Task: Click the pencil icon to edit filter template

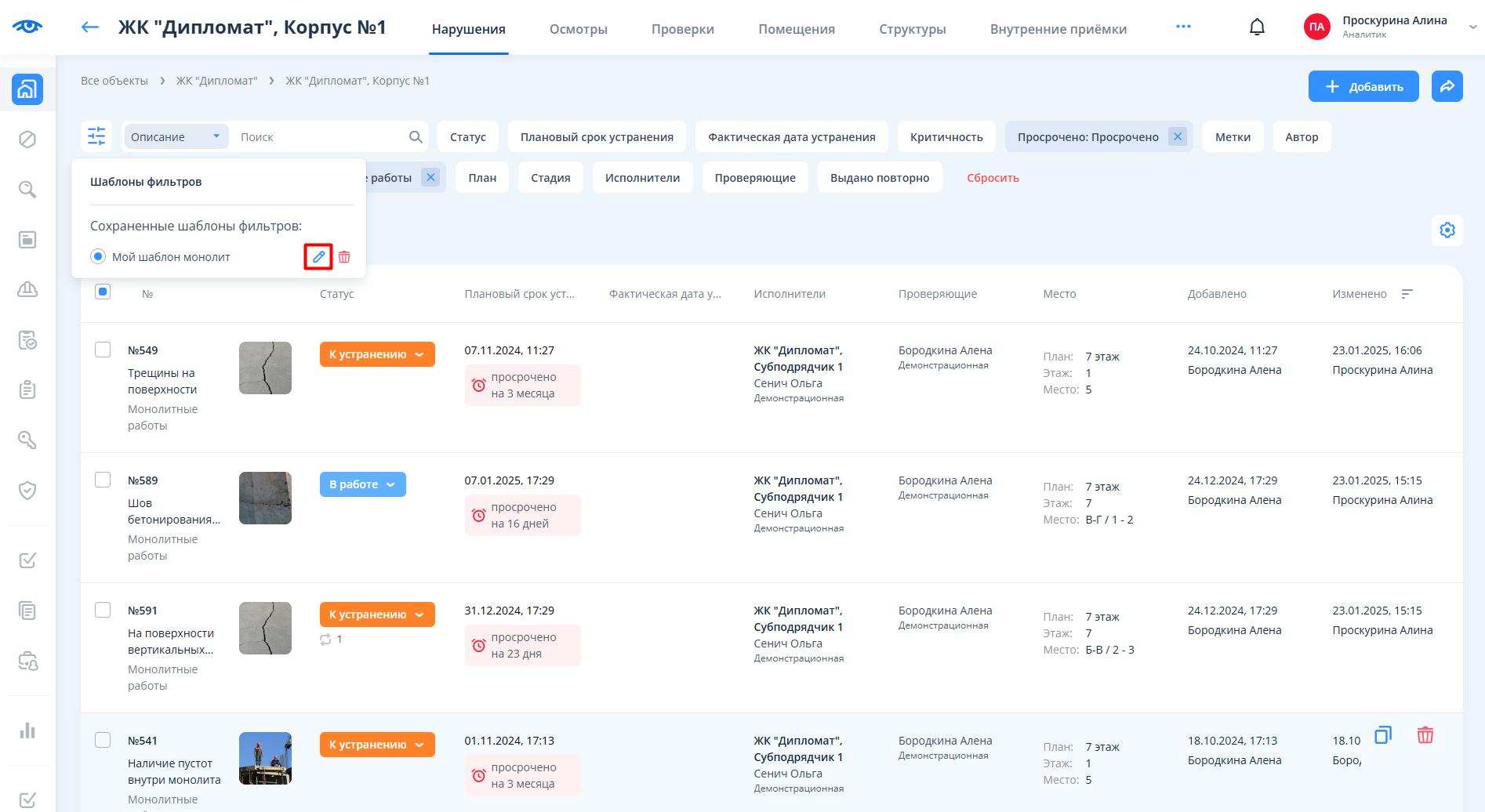Action: [x=318, y=257]
